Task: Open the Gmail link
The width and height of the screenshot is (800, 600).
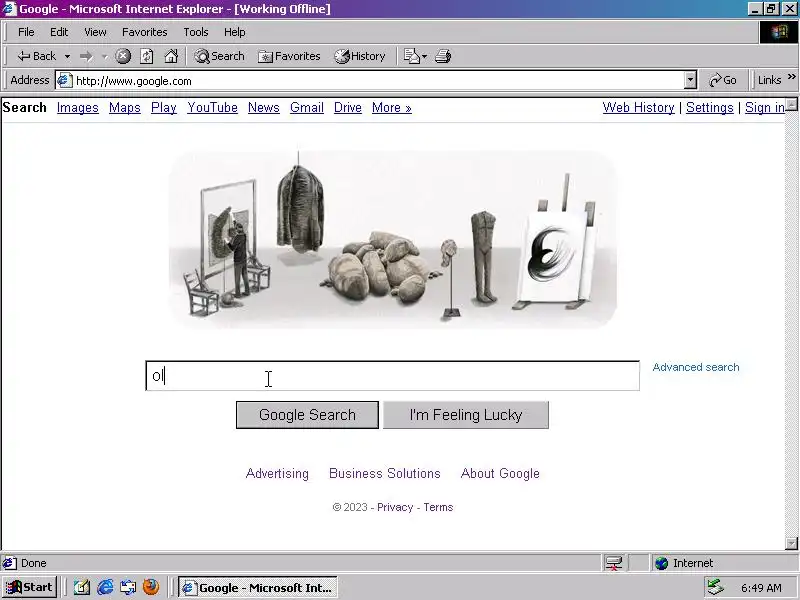Action: [x=307, y=108]
